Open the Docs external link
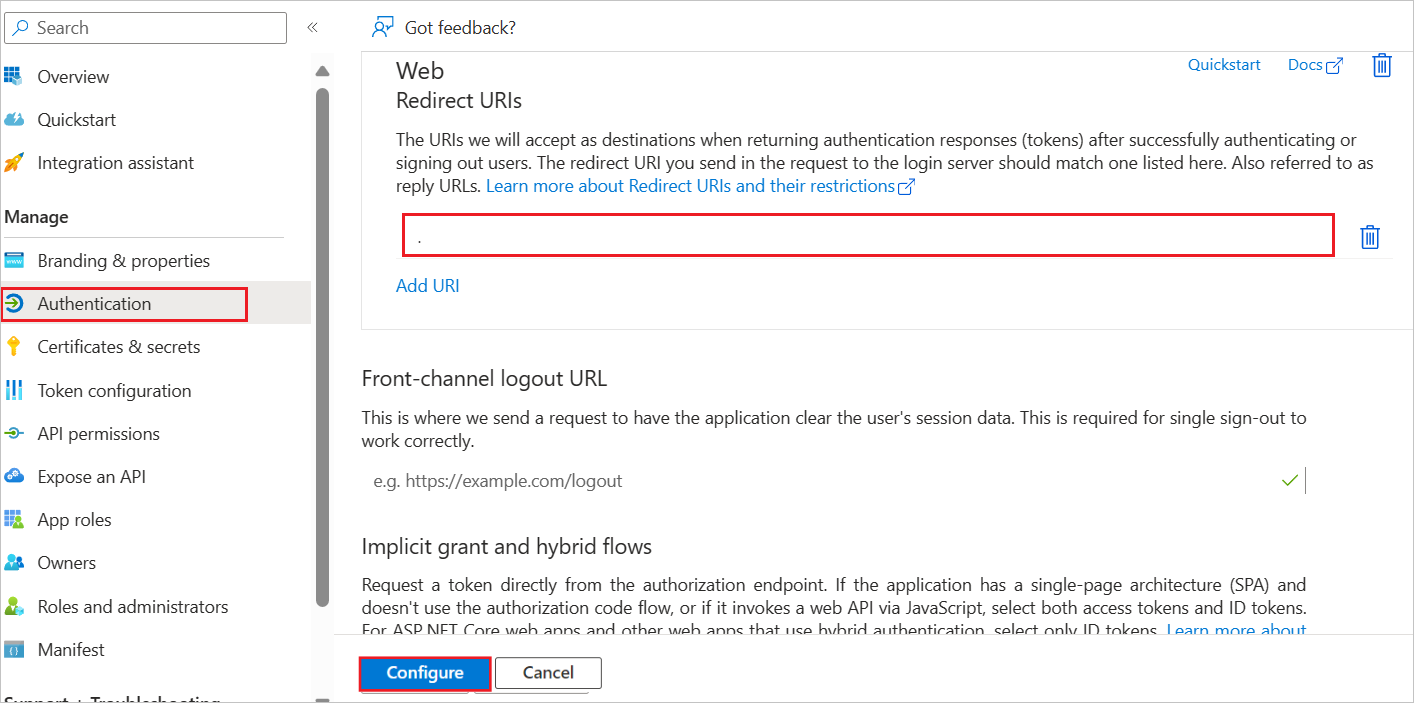 coord(1315,64)
